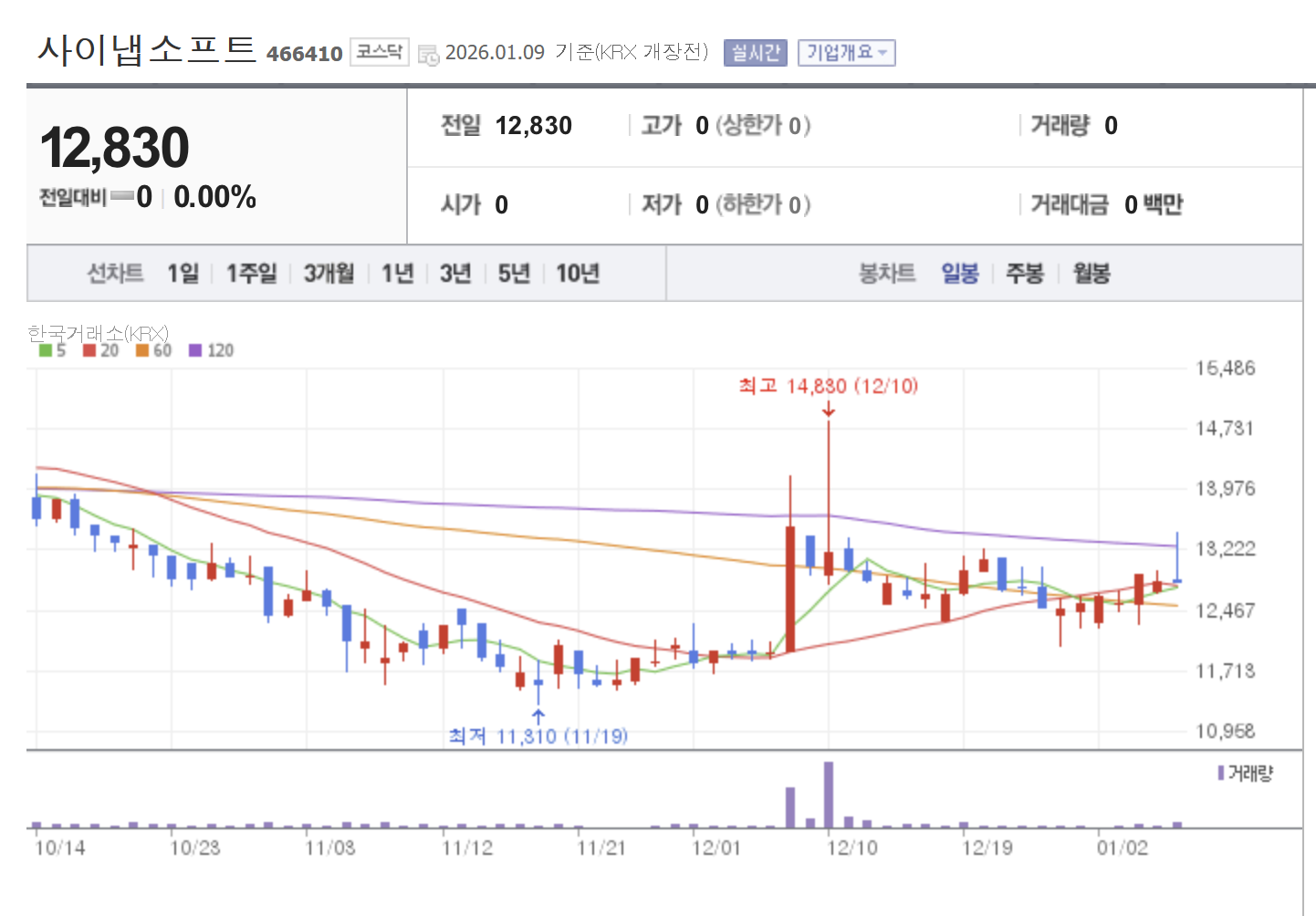Click the orange 60-day moving average swatch
Image resolution: width=1316 pixels, height=916 pixels.
142,350
